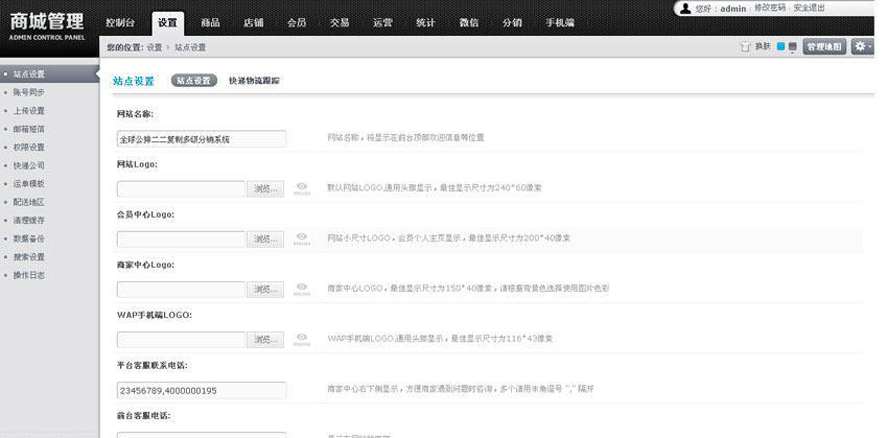888x438 pixels.
Task: Preview the 商家中心Logo eye icon
Action: point(302,289)
